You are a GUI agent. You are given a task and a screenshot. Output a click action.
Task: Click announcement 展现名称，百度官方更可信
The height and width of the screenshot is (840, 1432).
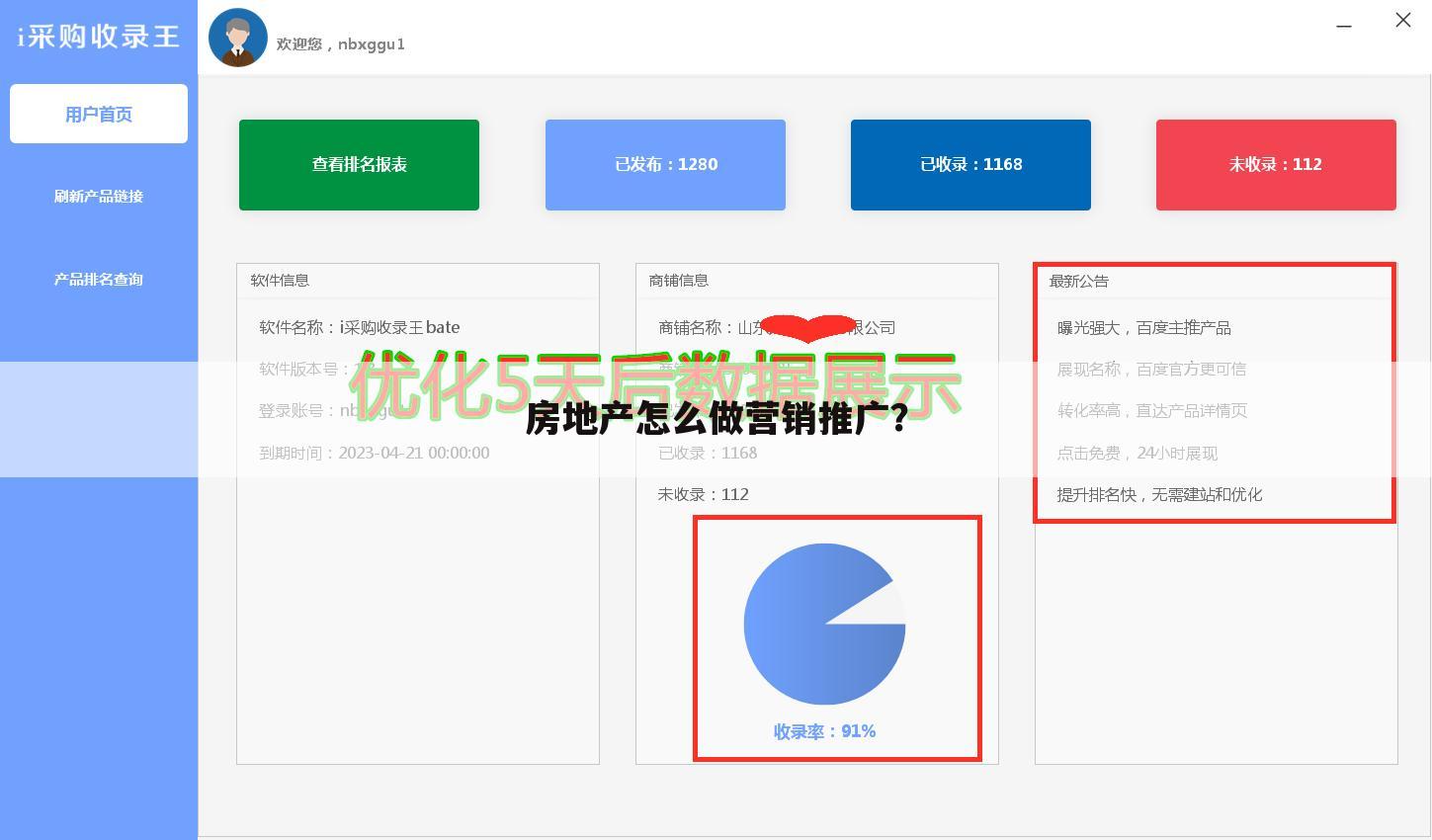(x=1152, y=370)
